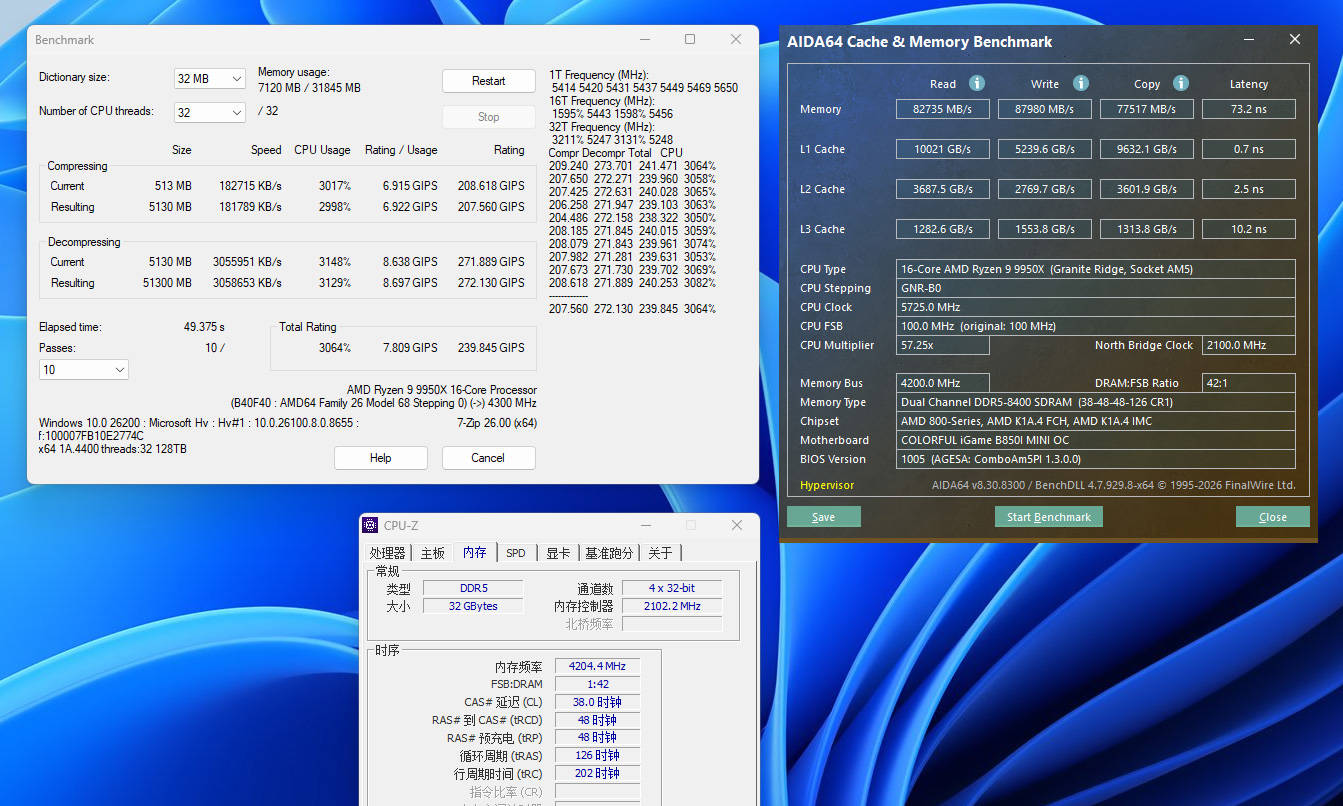This screenshot has width=1343, height=806.
Task: Switch to the 基准跑分 tab in CPU-Z
Action: point(609,553)
